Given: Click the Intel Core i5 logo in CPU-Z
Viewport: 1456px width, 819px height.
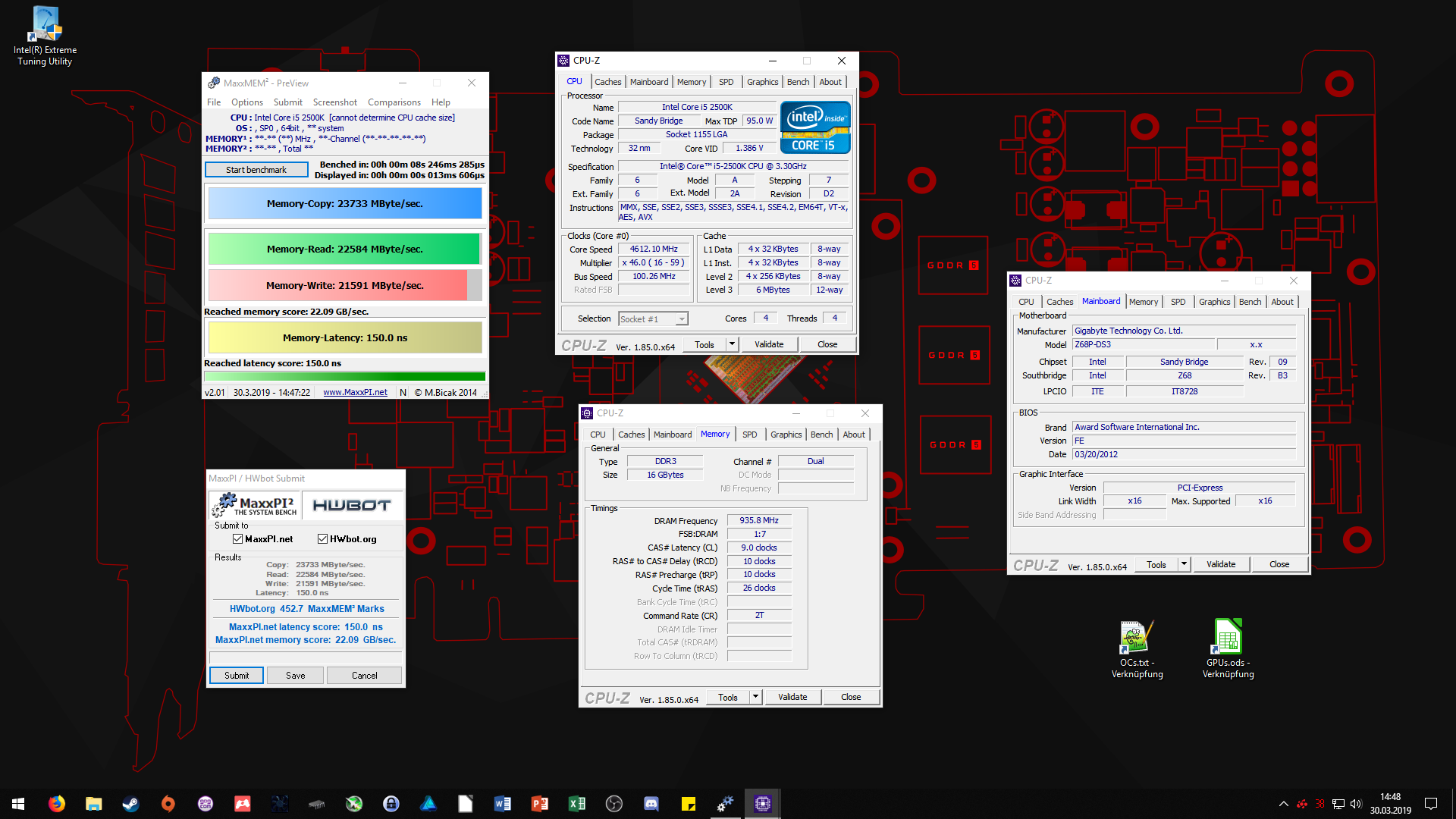Looking at the screenshot, I should click(815, 127).
